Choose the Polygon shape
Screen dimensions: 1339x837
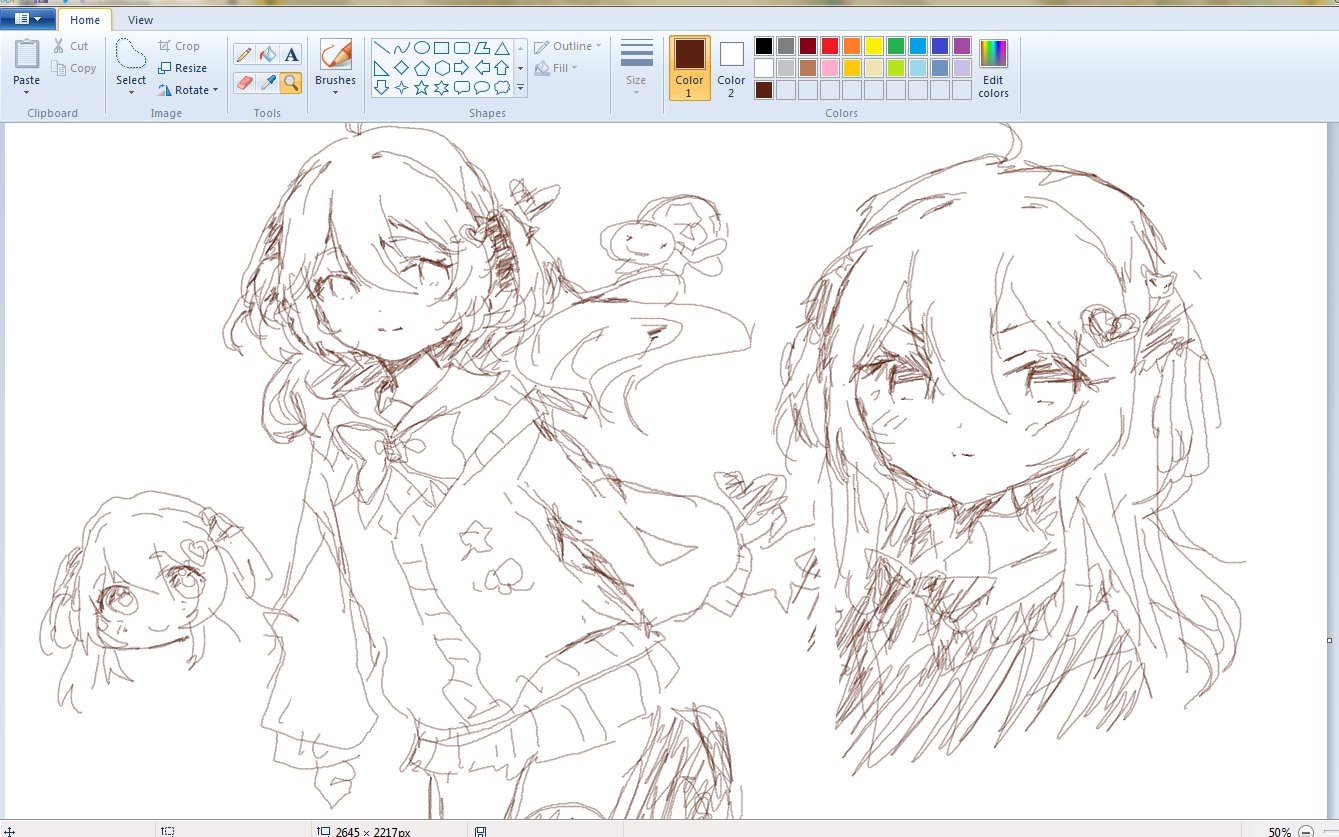481,48
